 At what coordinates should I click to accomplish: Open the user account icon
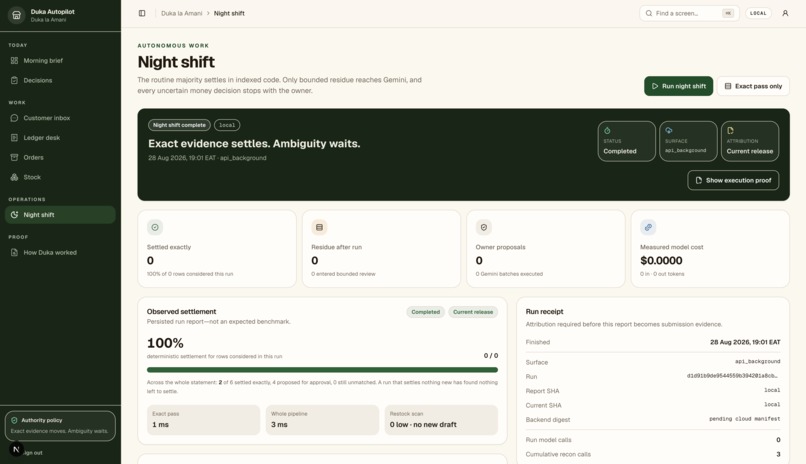coord(785,13)
